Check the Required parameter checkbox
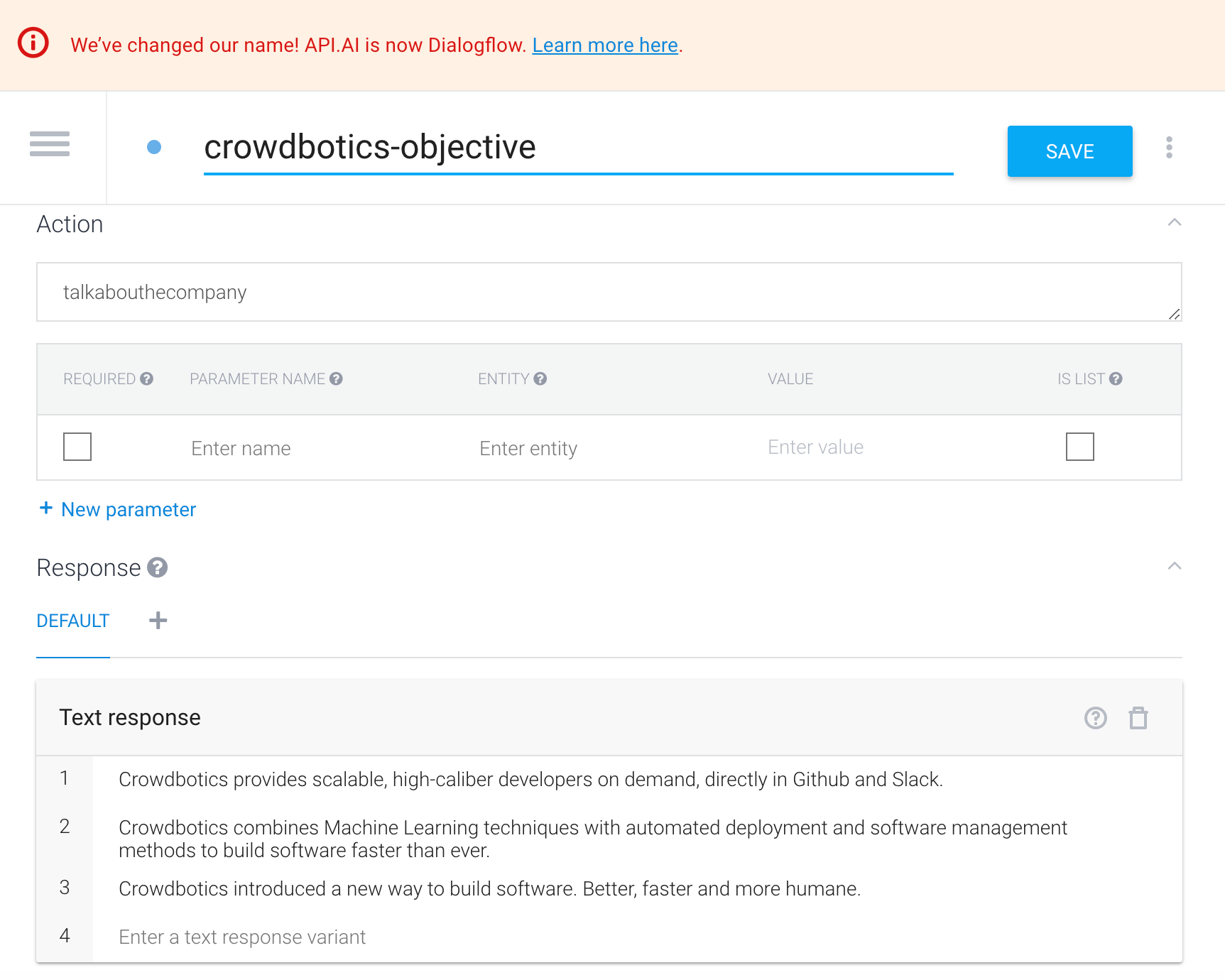Screen dimensions: 1225x980 (x=77, y=447)
